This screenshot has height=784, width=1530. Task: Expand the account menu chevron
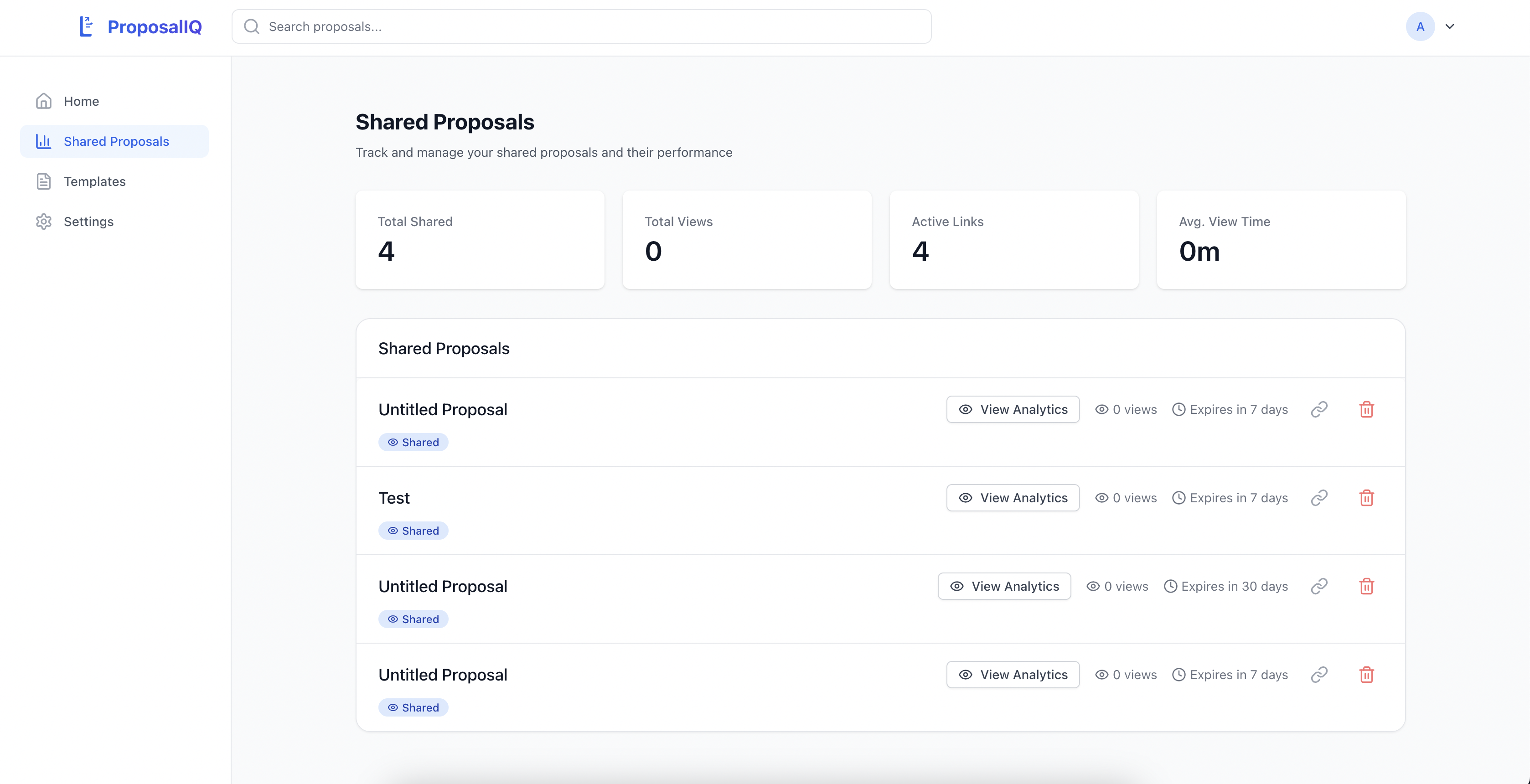[x=1450, y=27]
